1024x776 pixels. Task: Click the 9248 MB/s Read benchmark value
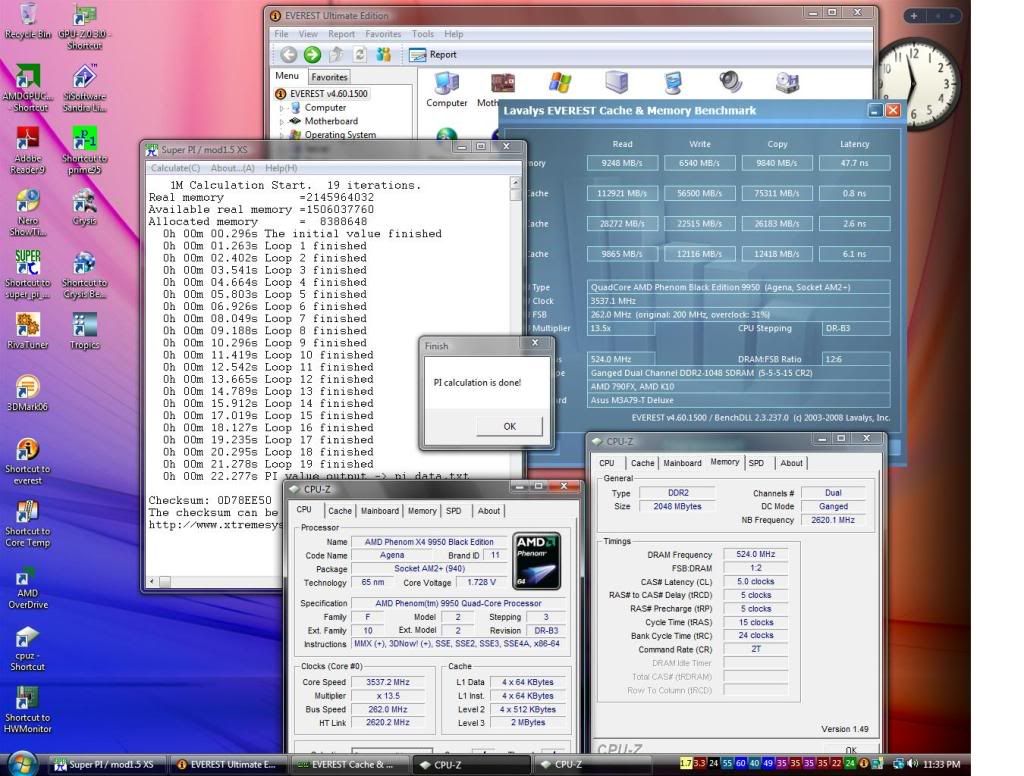pos(622,163)
